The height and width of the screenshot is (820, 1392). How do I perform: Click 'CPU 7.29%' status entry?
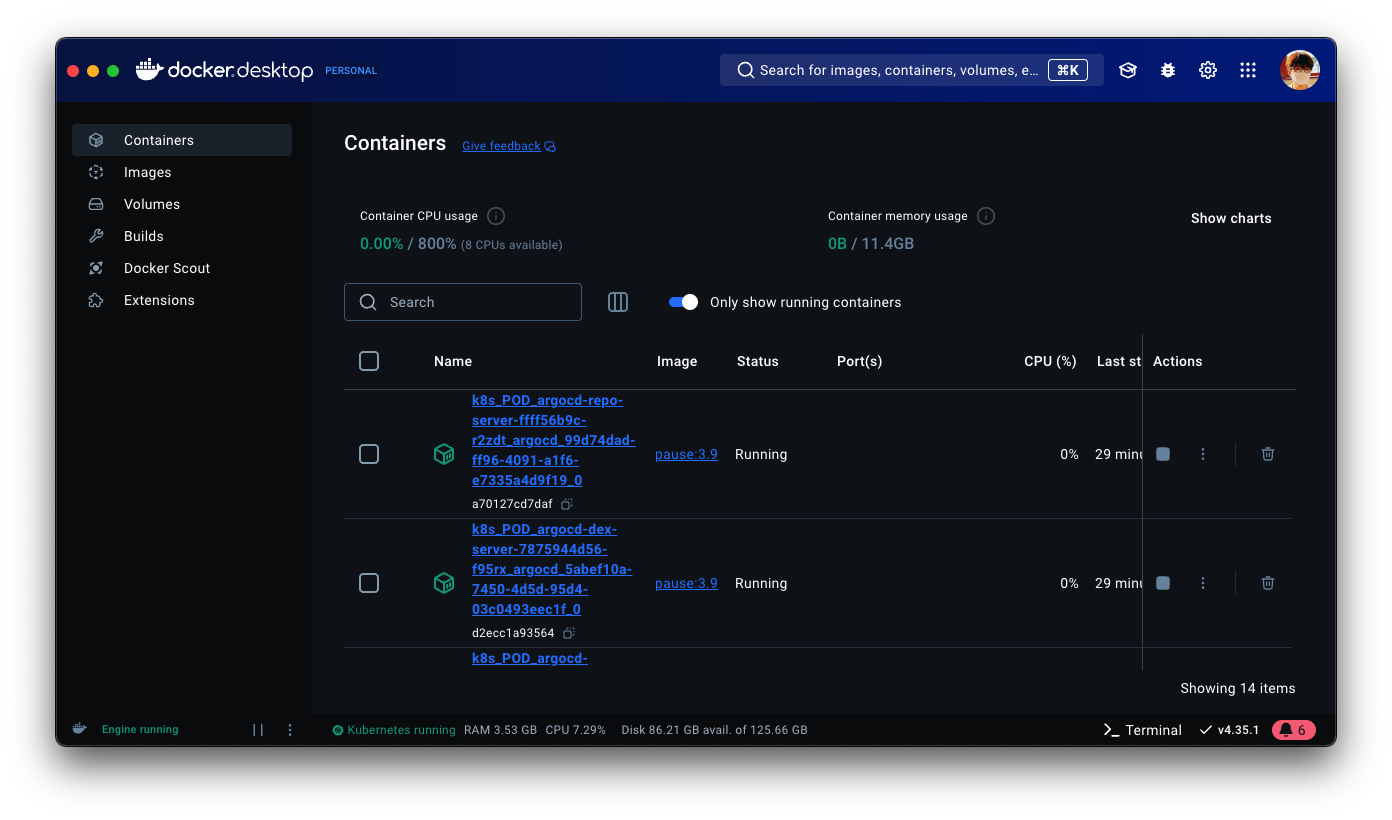[x=576, y=730]
